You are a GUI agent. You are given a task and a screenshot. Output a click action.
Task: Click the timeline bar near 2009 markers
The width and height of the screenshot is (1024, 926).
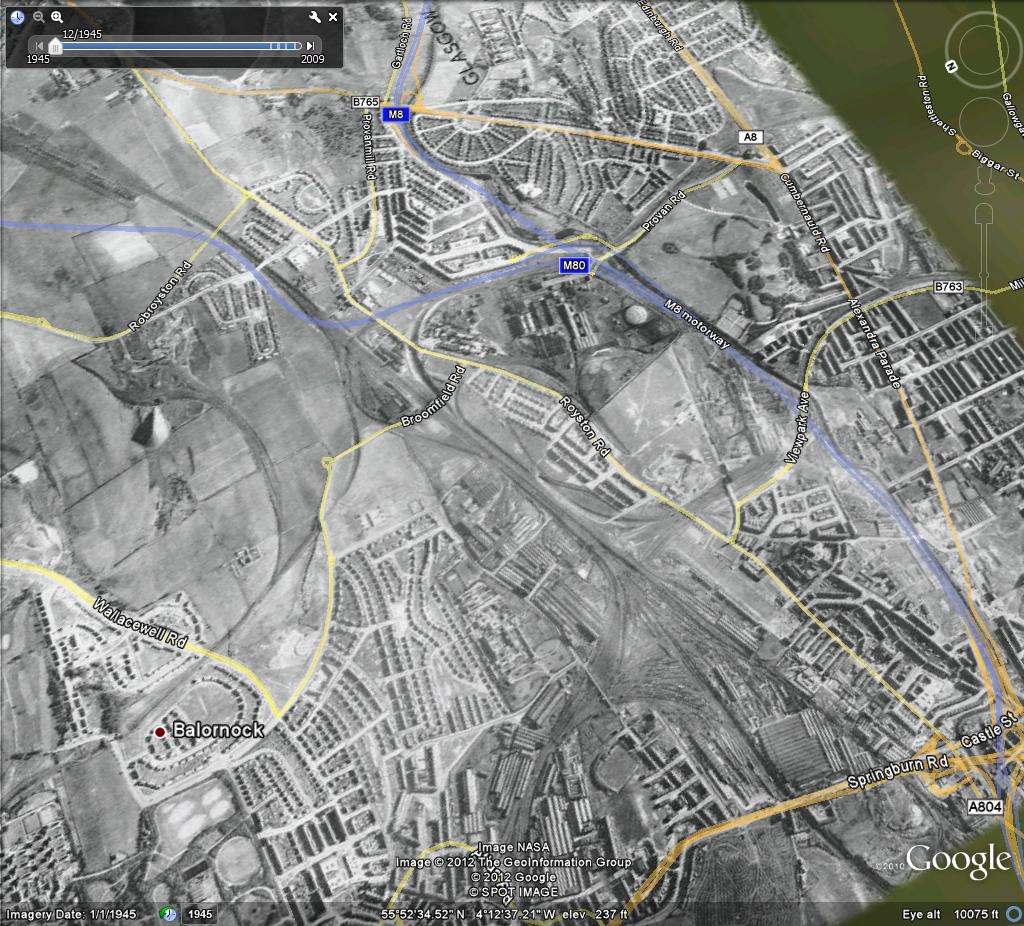(x=287, y=46)
